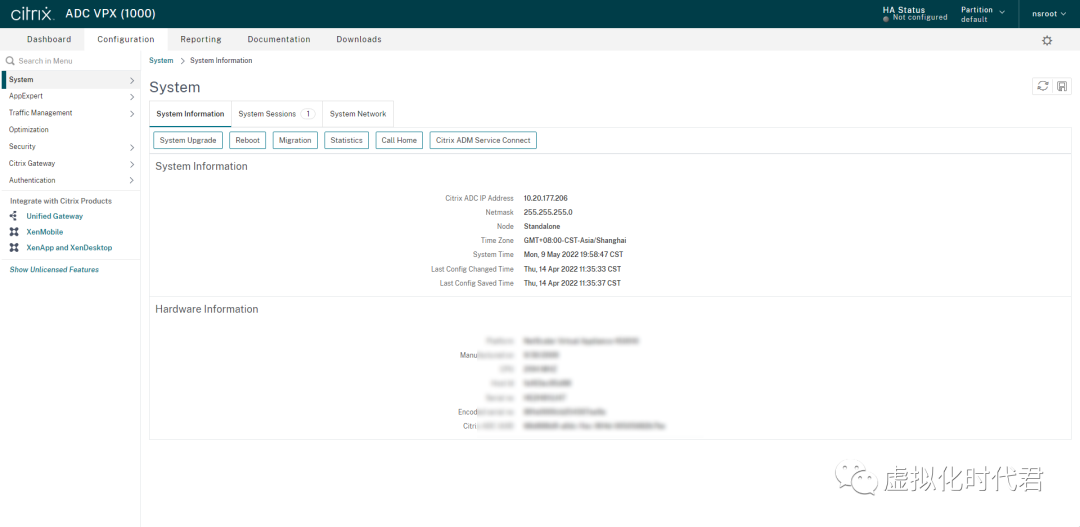
Task: Open the Unified Gateway link
Action: (x=54, y=216)
